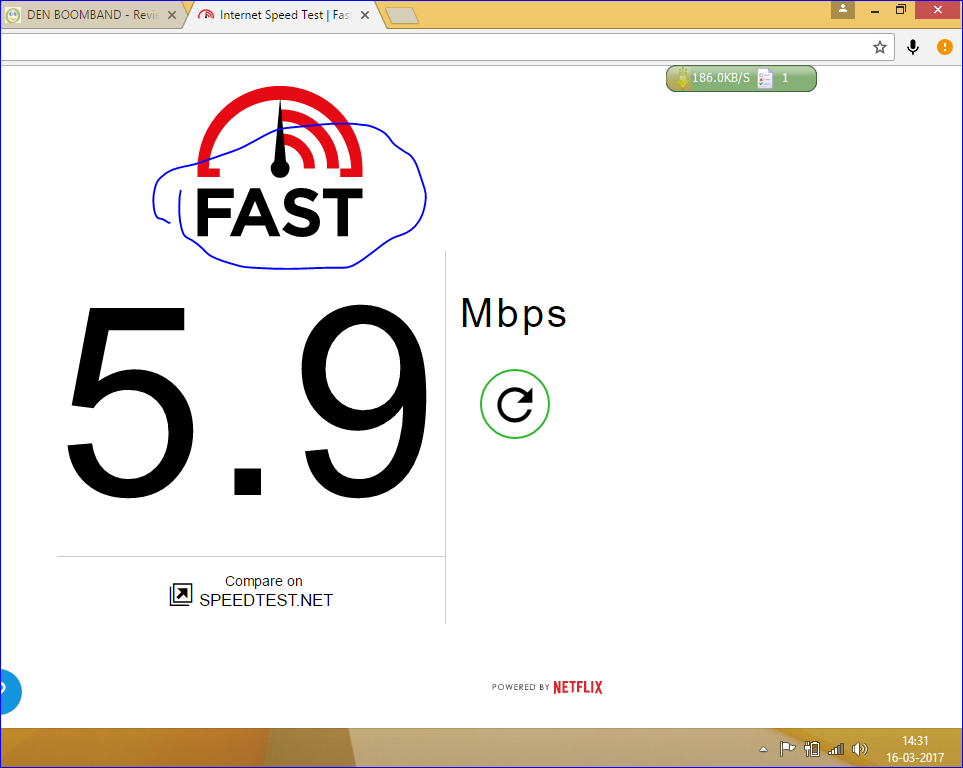This screenshot has width=963, height=768.
Task: Open a new tab with the blank tab button
Action: [403, 15]
